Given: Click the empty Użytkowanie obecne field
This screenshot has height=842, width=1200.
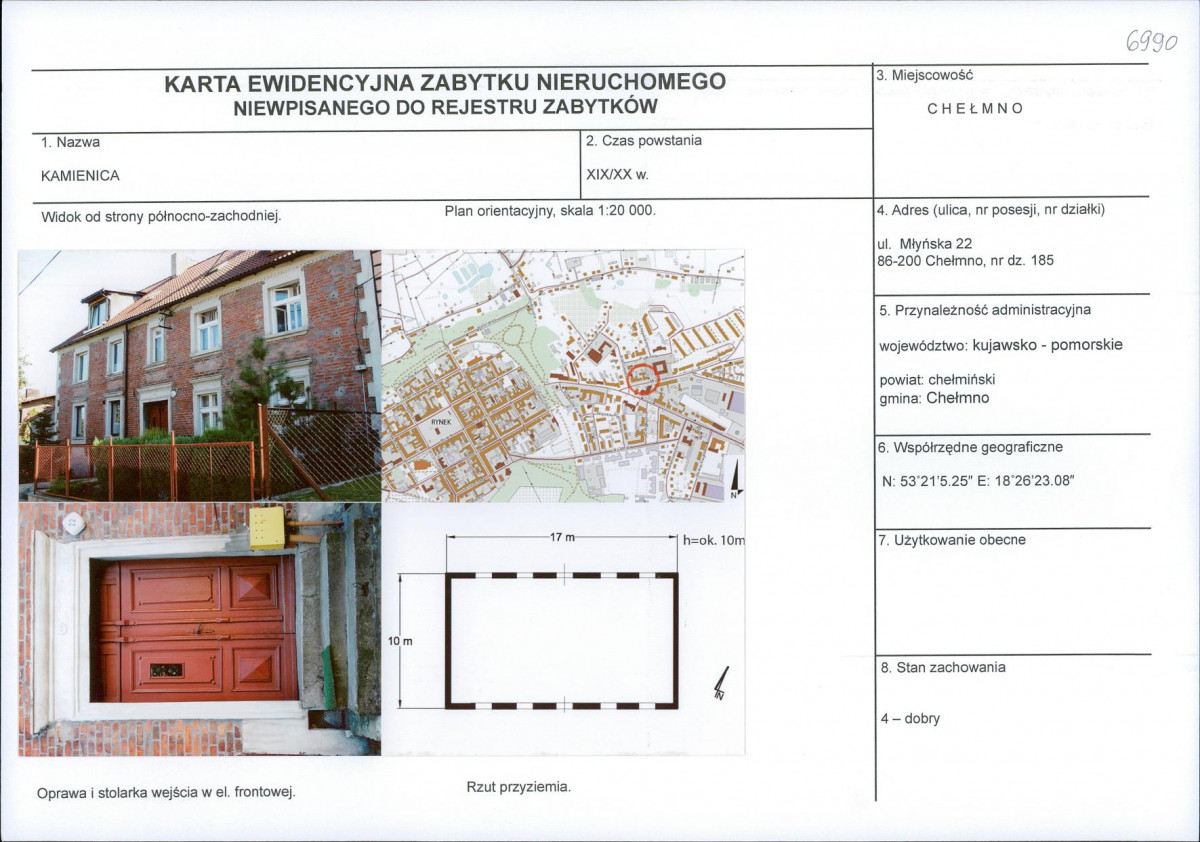Looking at the screenshot, I should [x=1013, y=600].
